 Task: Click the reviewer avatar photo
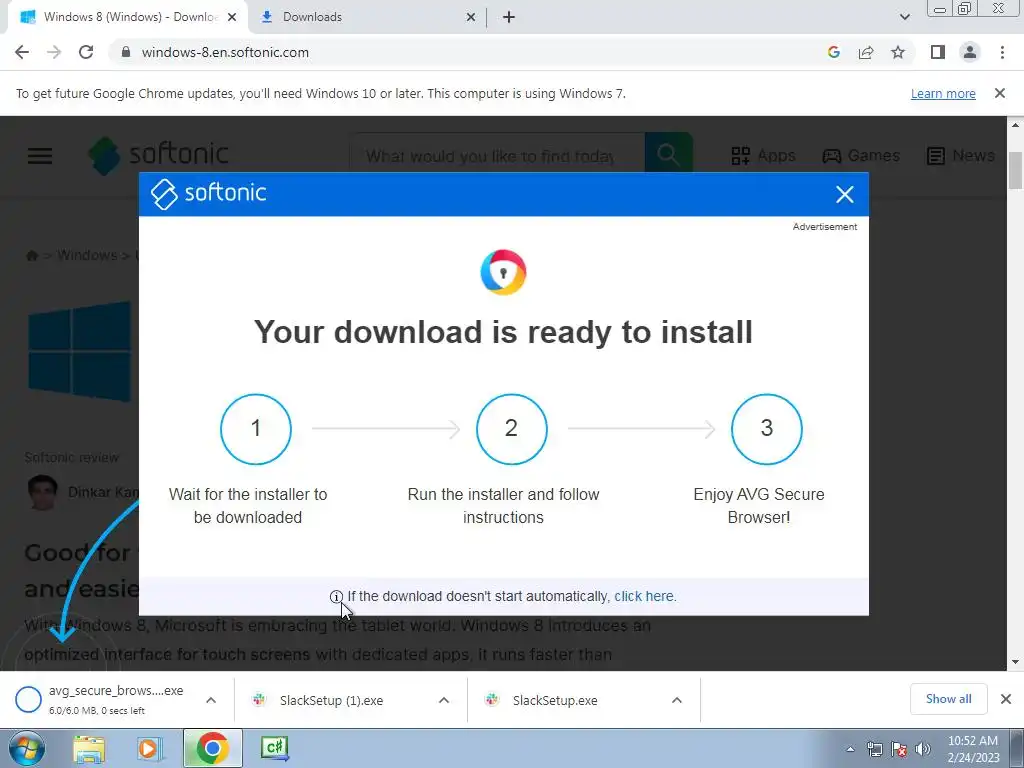tap(43, 492)
